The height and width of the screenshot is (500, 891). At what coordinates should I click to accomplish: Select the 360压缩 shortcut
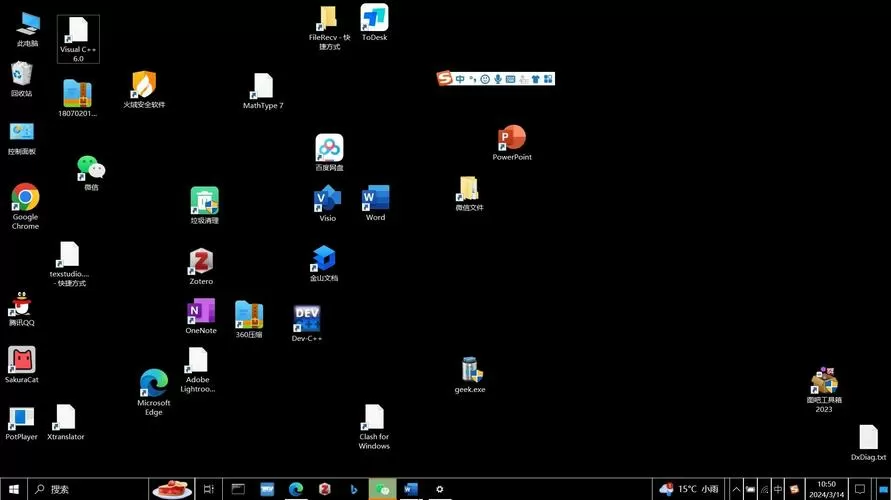click(x=249, y=320)
